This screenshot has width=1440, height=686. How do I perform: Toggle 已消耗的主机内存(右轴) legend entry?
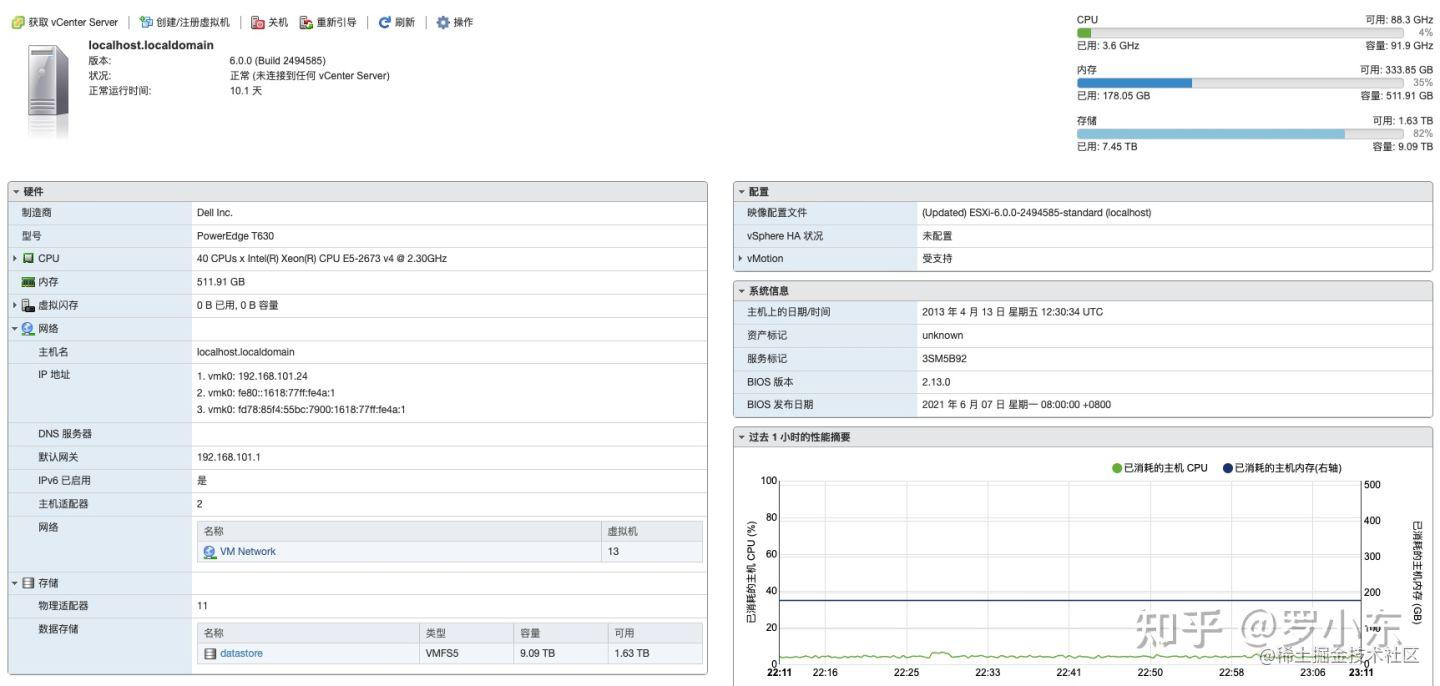[1282, 468]
